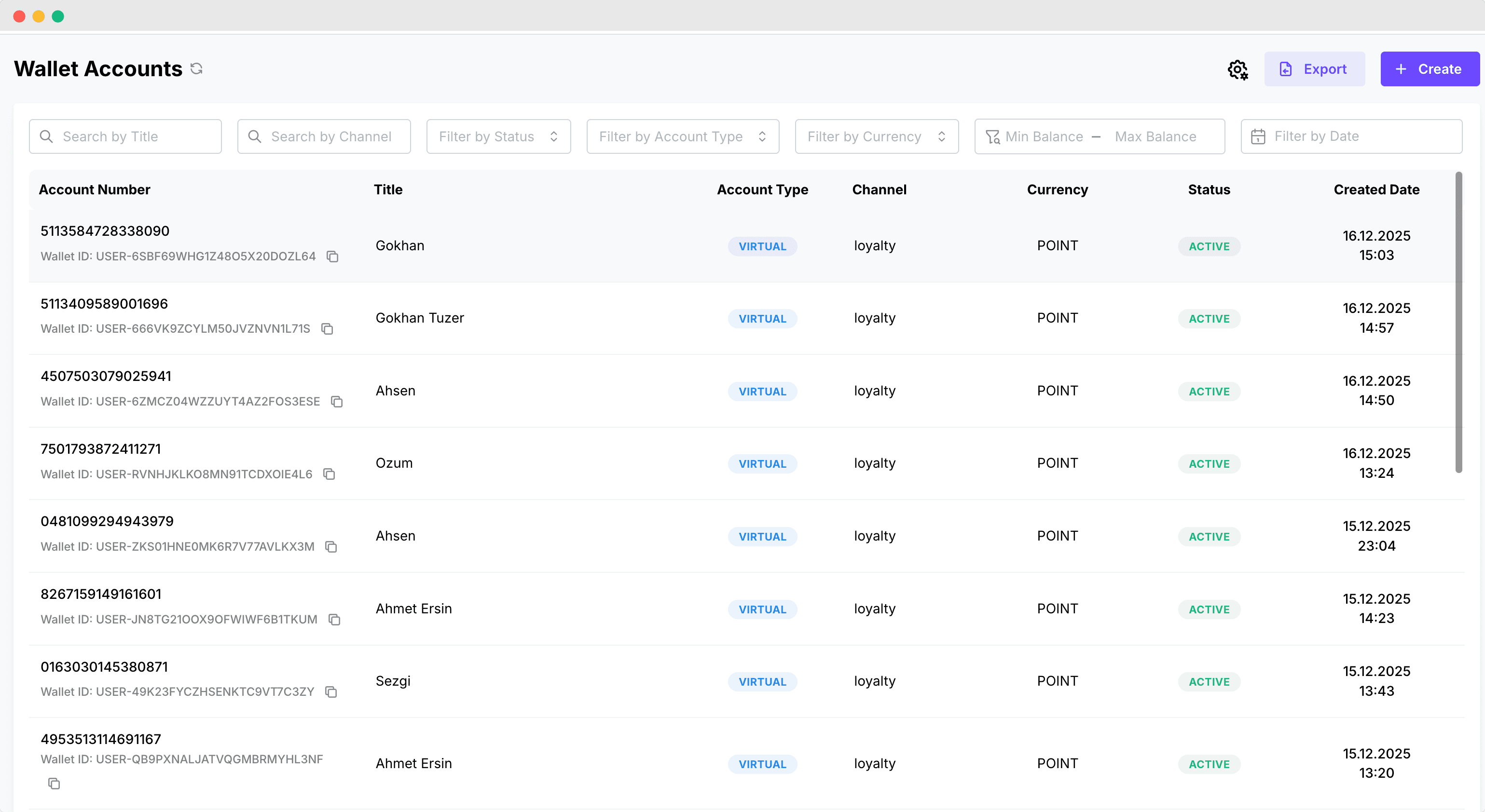Copy wallet ID for account 4507503079025941

pyautogui.click(x=337, y=402)
